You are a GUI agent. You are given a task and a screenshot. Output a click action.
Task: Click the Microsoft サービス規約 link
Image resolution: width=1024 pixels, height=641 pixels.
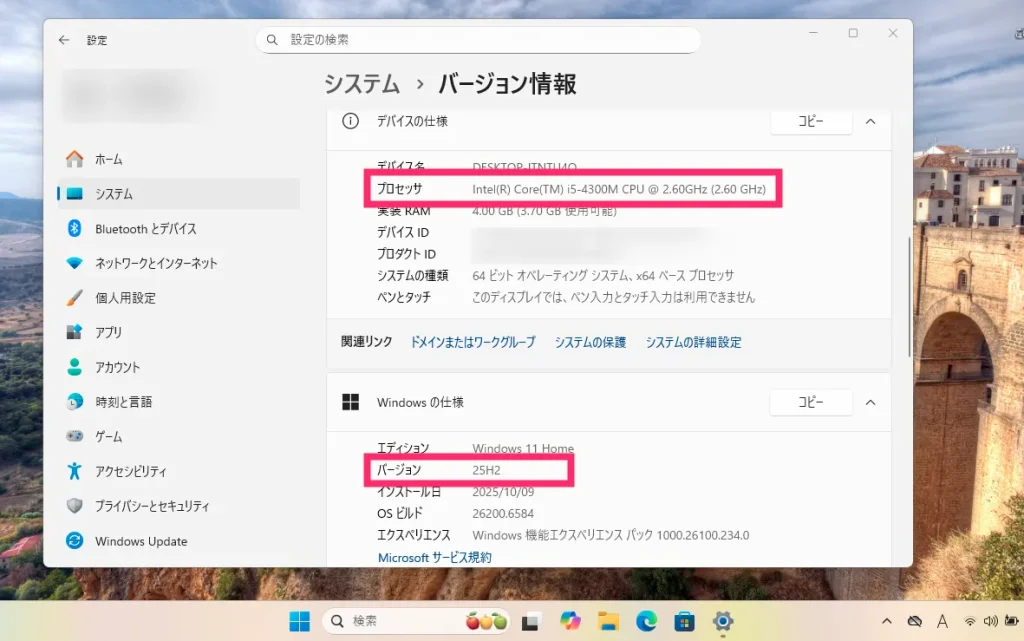[434, 557]
